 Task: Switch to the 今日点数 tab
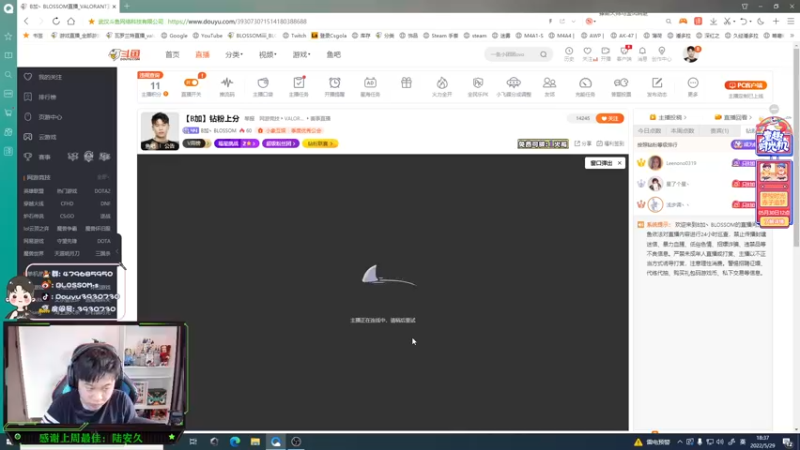click(649, 131)
